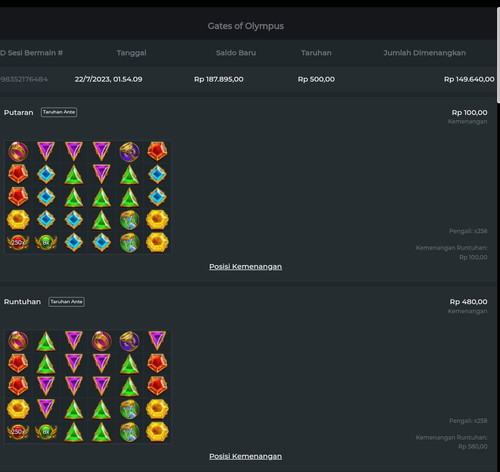Select the crown symbol in Runtuhan grid
Screen dimensions: 500x472
pyautogui.click(x=129, y=341)
